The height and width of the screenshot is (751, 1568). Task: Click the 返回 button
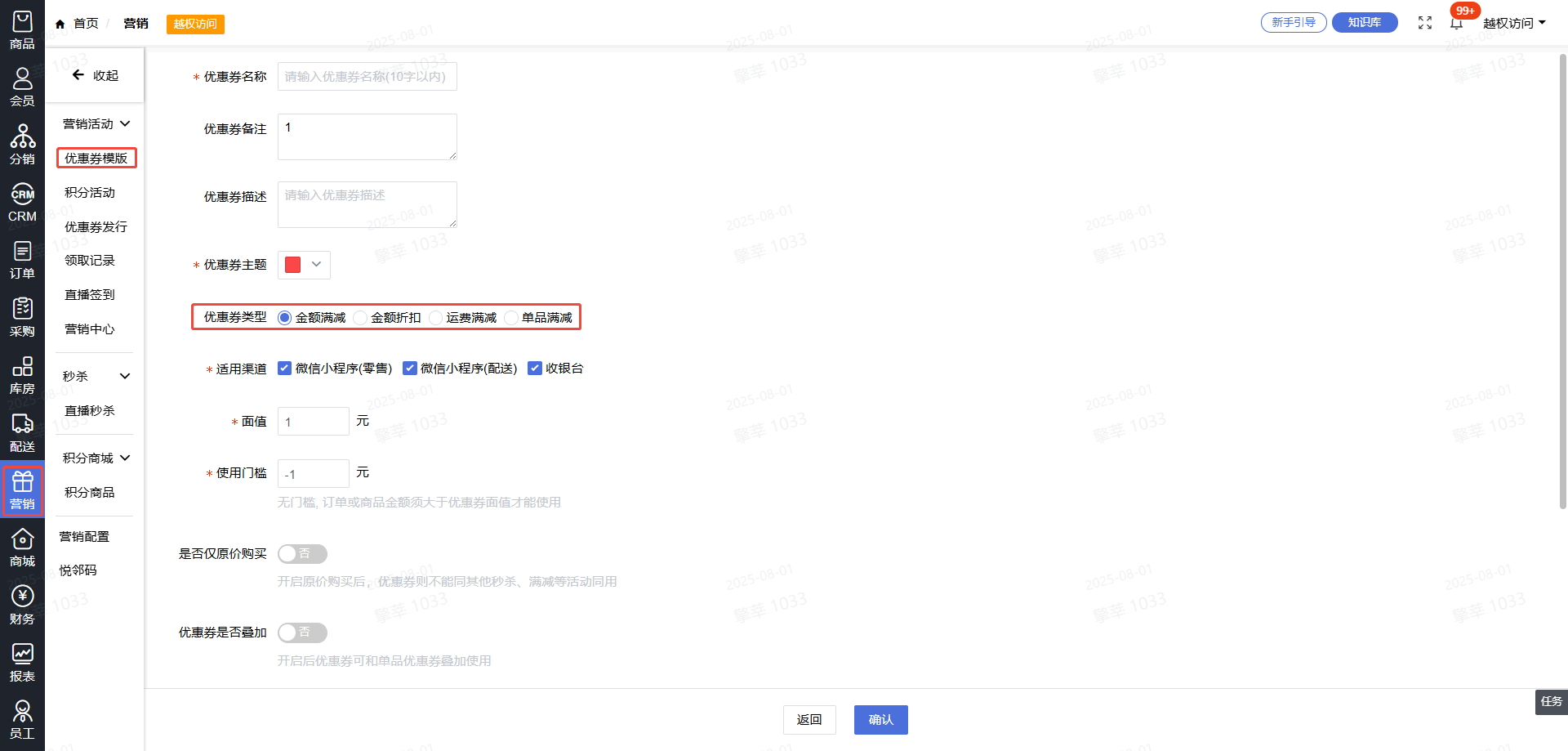point(809,720)
